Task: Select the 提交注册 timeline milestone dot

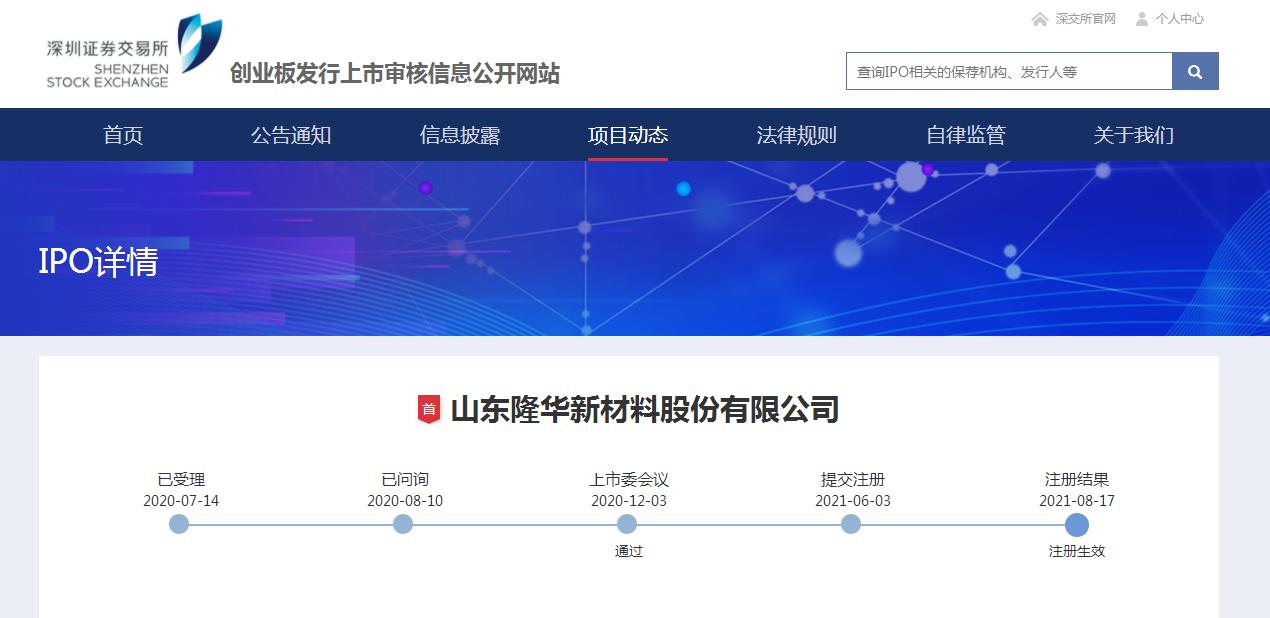Action: tap(852, 522)
